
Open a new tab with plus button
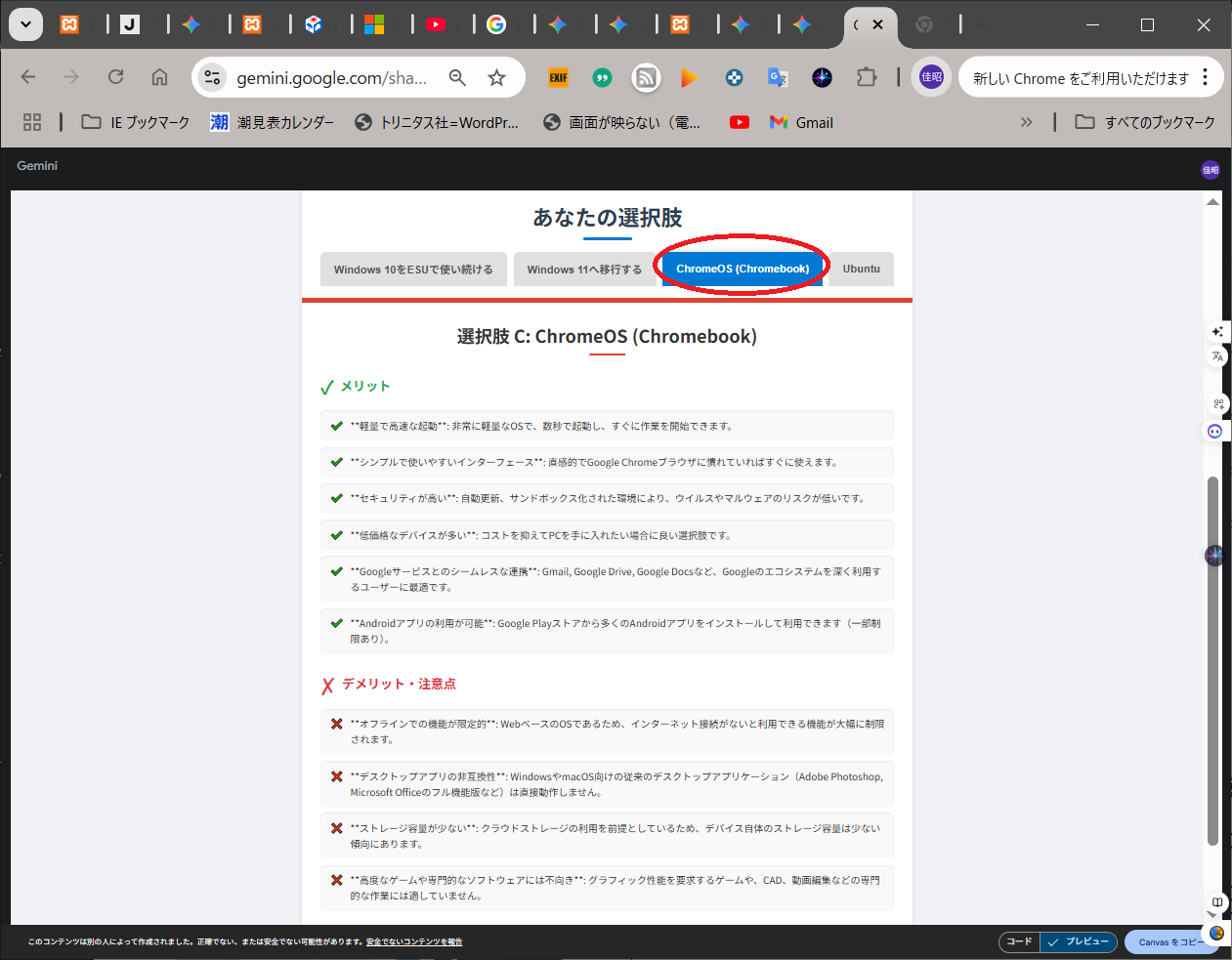(981, 24)
